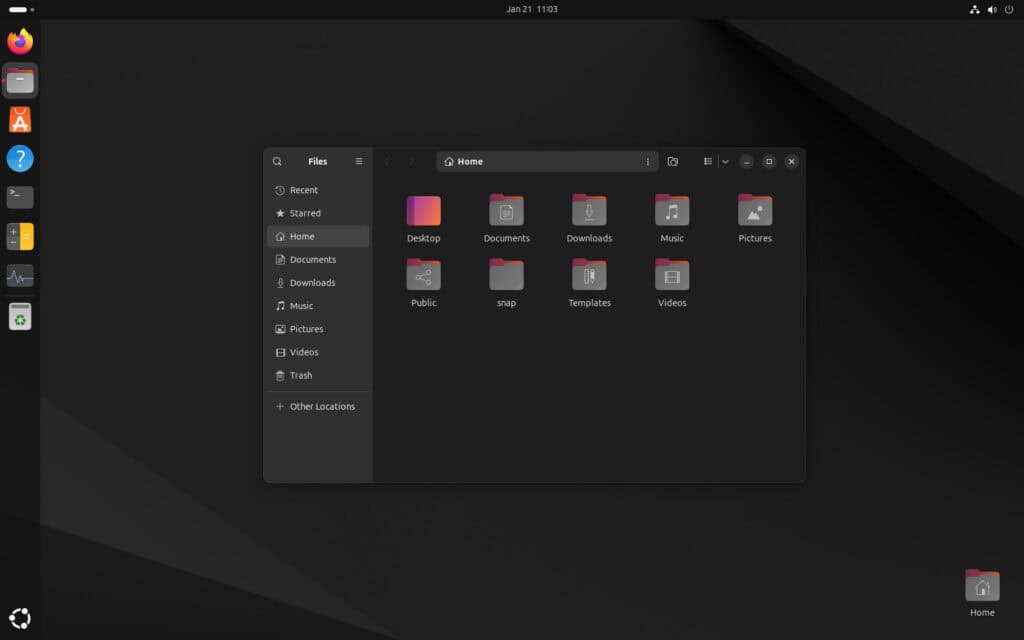
Task: Select Home in the sidebar
Action: pyautogui.click(x=300, y=236)
